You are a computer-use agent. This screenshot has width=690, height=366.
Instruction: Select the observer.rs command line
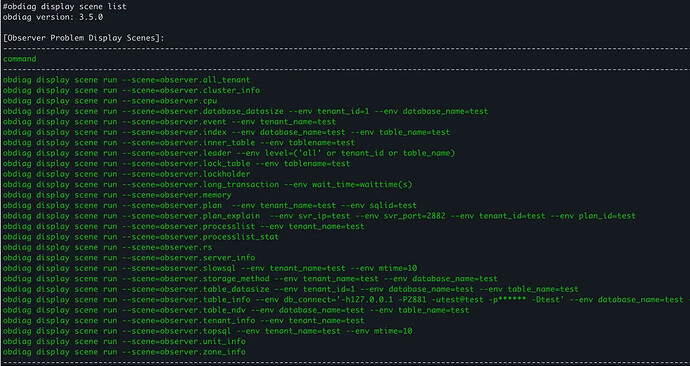(x=107, y=248)
